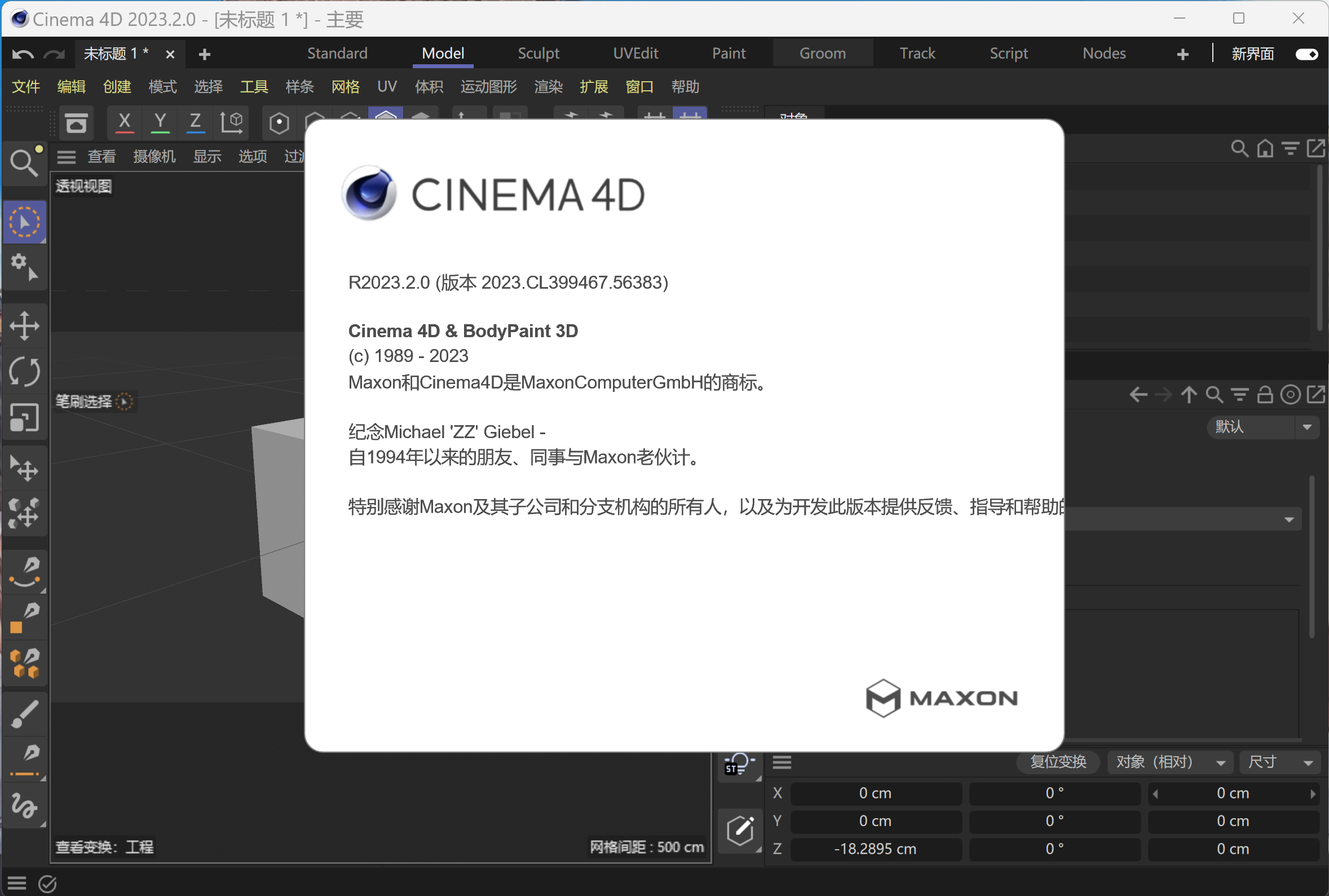This screenshot has width=1329, height=896.
Task: Expand the 尺寸 dropdown
Action: pos(1279,762)
